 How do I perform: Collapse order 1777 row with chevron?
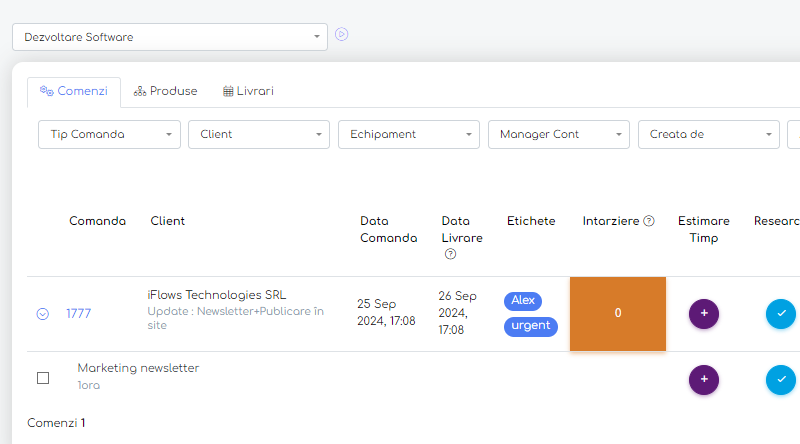click(x=43, y=314)
